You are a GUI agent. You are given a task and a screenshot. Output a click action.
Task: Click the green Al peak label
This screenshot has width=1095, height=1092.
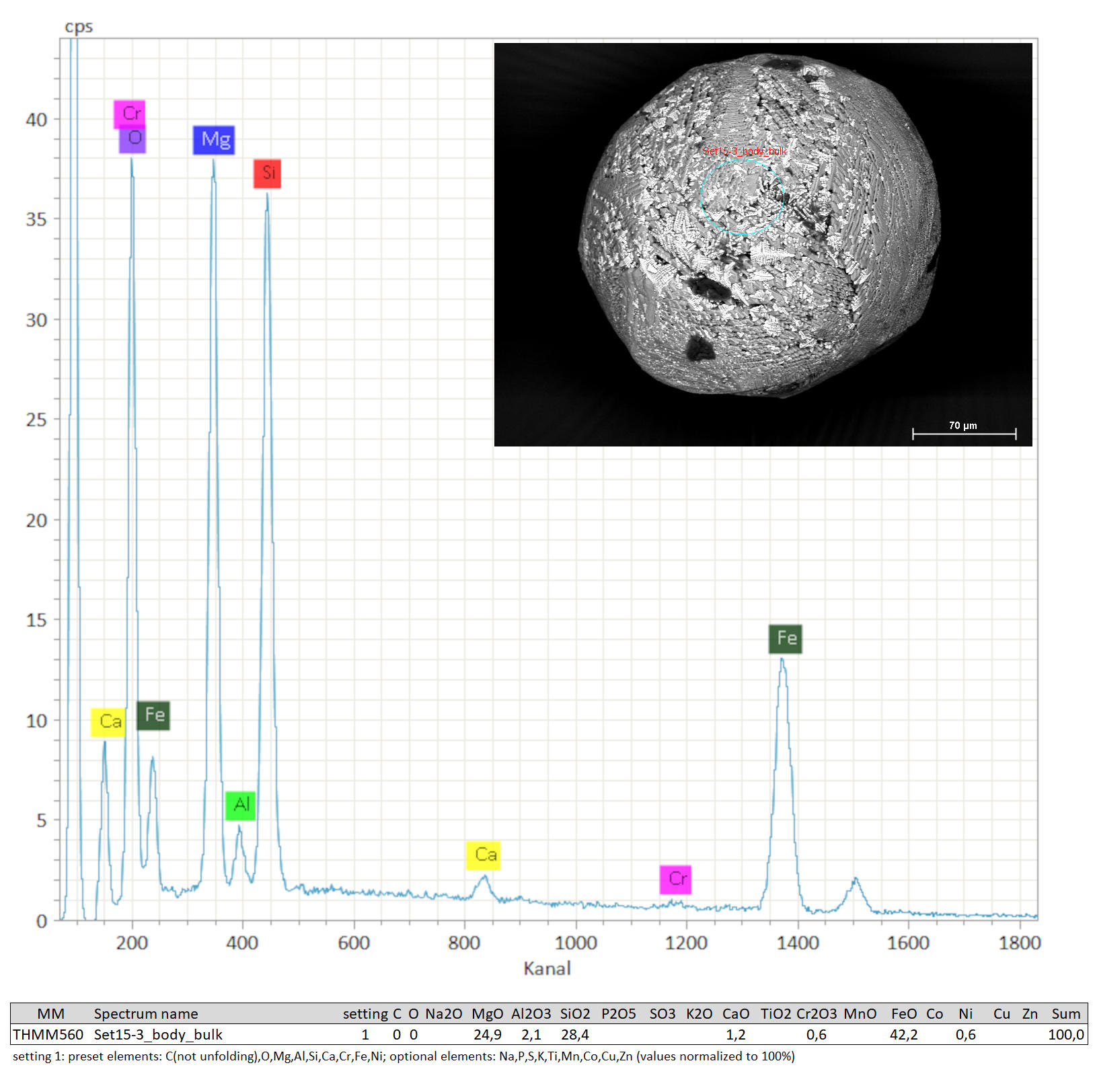[x=240, y=805]
